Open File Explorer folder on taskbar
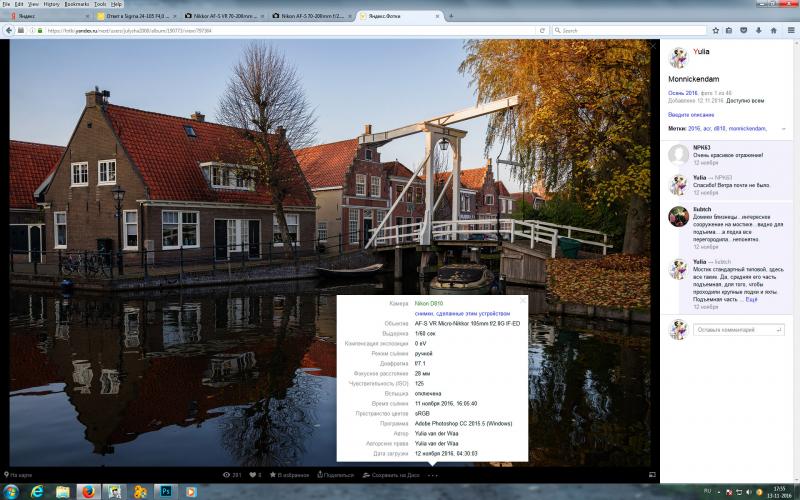This screenshot has width=800, height=500. tap(63, 492)
